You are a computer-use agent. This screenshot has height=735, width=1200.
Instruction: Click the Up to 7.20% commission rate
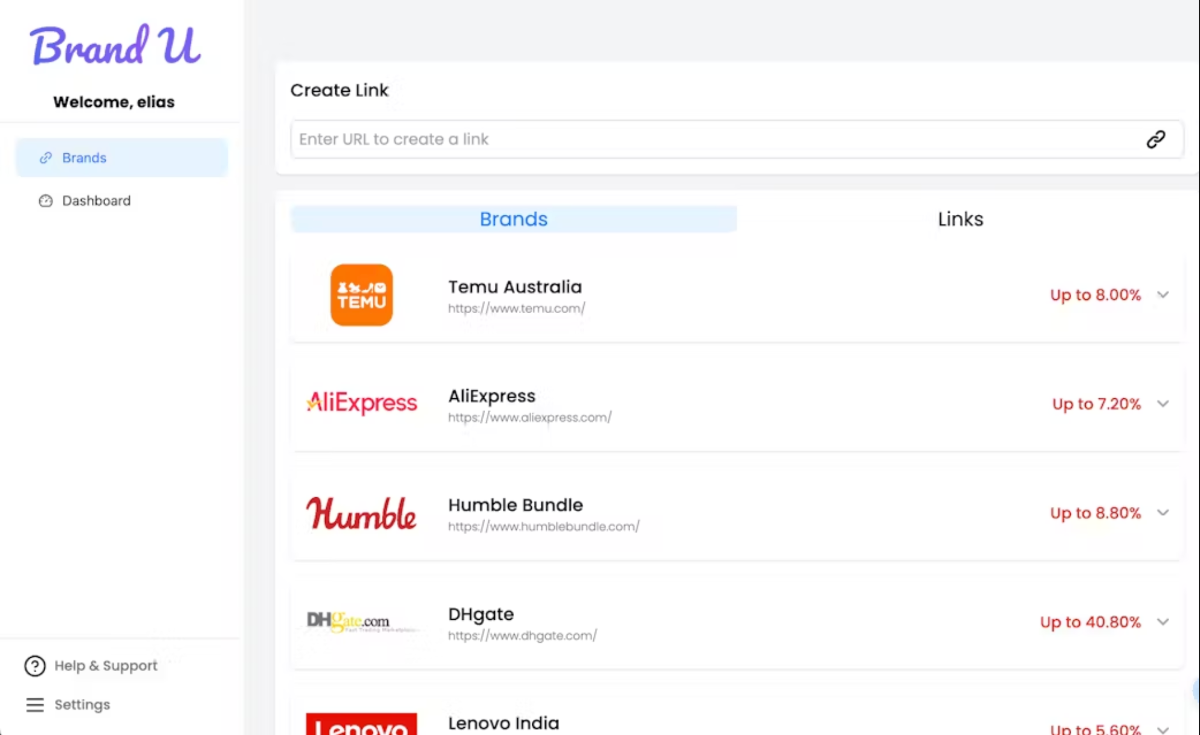click(1097, 404)
